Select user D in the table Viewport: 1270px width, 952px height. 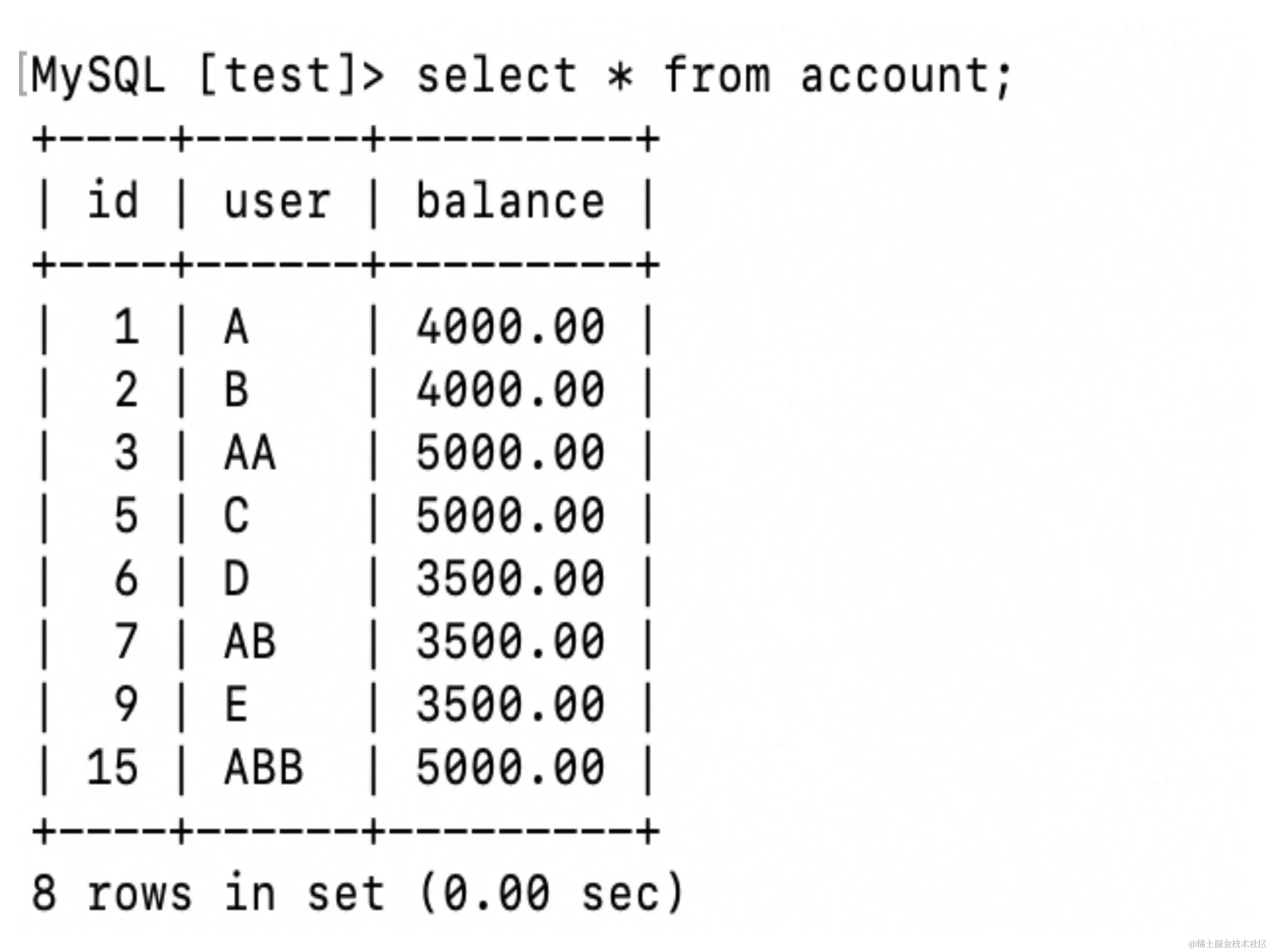pos(236,578)
